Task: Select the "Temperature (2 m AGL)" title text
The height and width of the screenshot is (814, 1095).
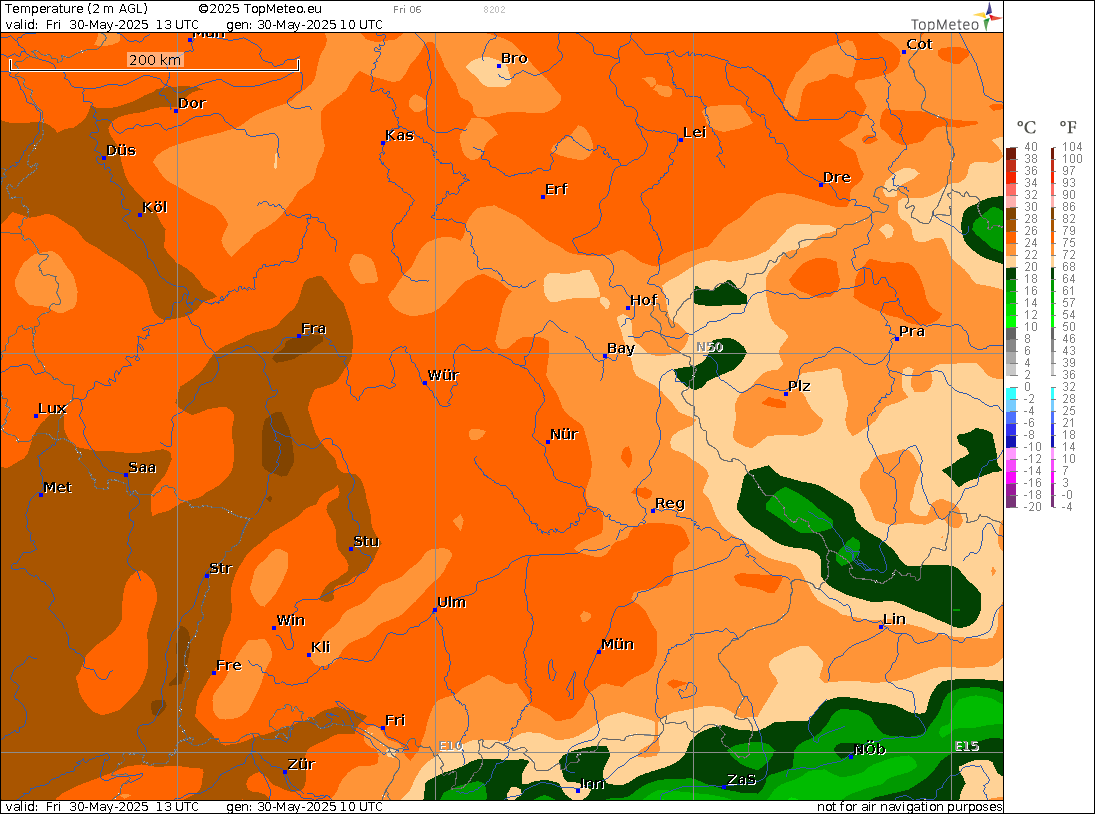Action: click(x=76, y=8)
